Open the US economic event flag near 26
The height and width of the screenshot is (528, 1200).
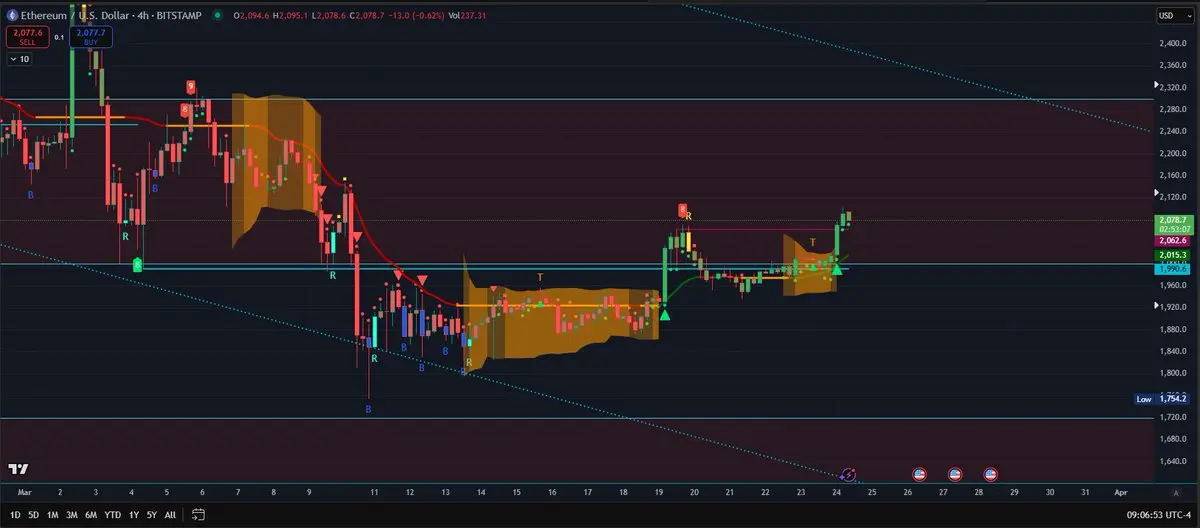click(x=920, y=474)
